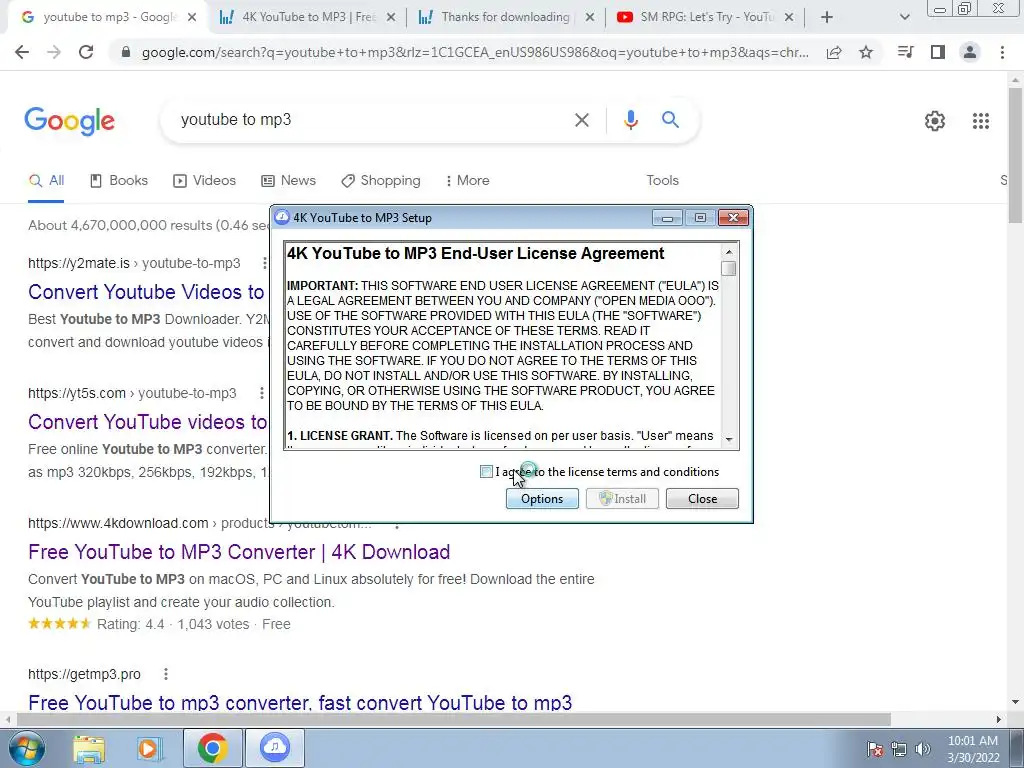Switch to the youtube to mp3 Google tab
The width and height of the screenshot is (1024, 768).
click(x=109, y=18)
